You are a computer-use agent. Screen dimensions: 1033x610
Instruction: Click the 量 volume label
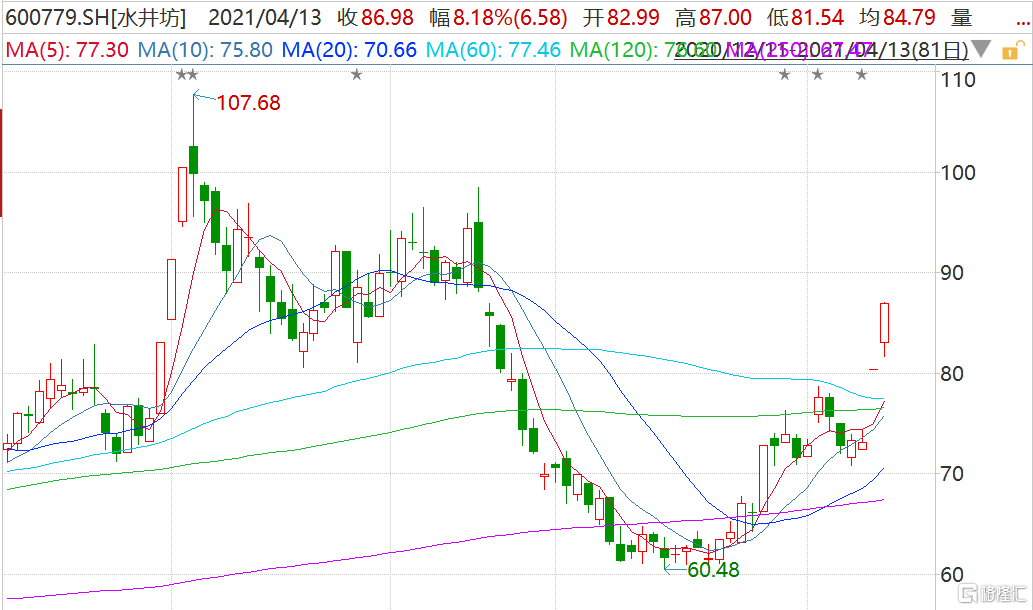tap(962, 17)
